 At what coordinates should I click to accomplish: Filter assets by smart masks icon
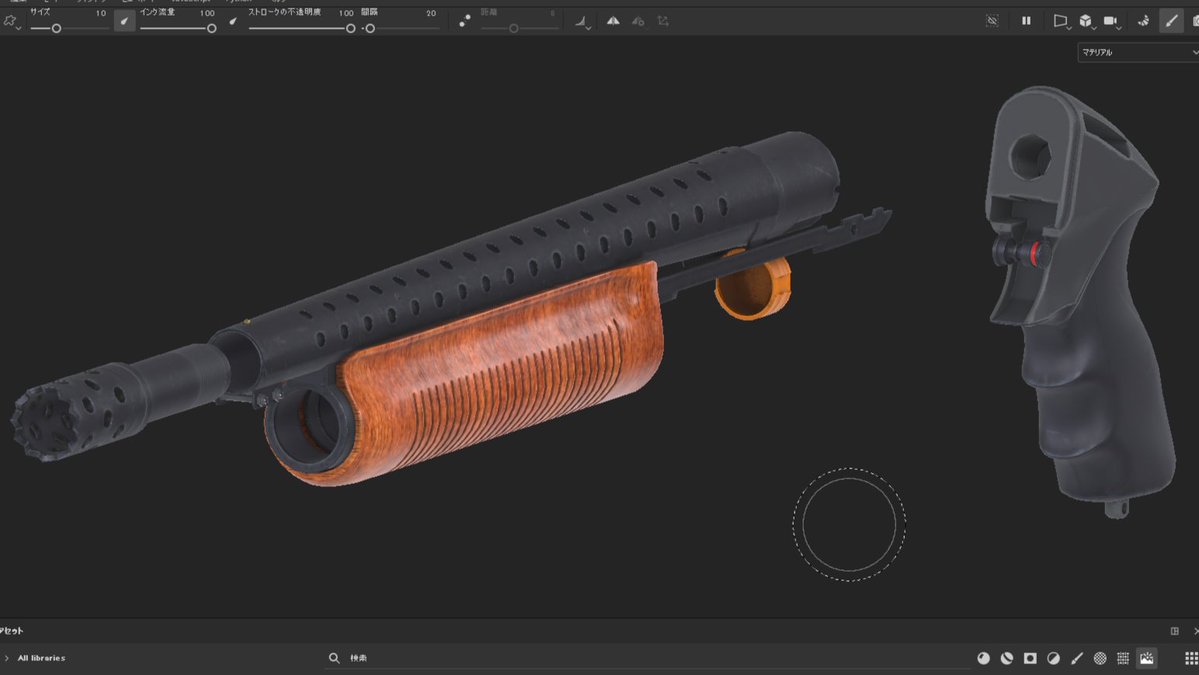tap(1030, 658)
